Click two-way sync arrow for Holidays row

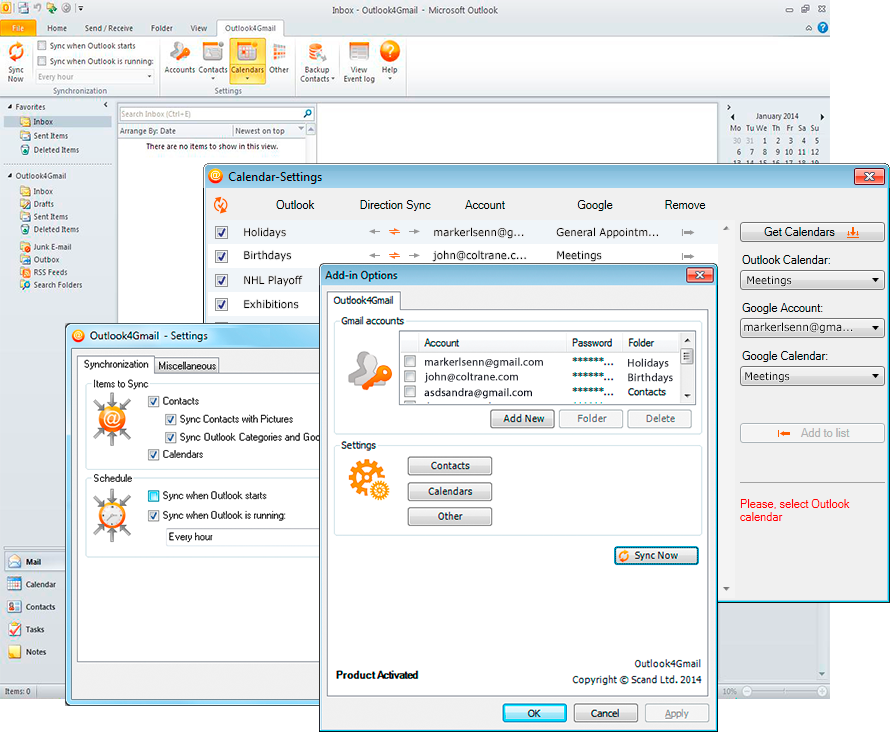[x=394, y=232]
